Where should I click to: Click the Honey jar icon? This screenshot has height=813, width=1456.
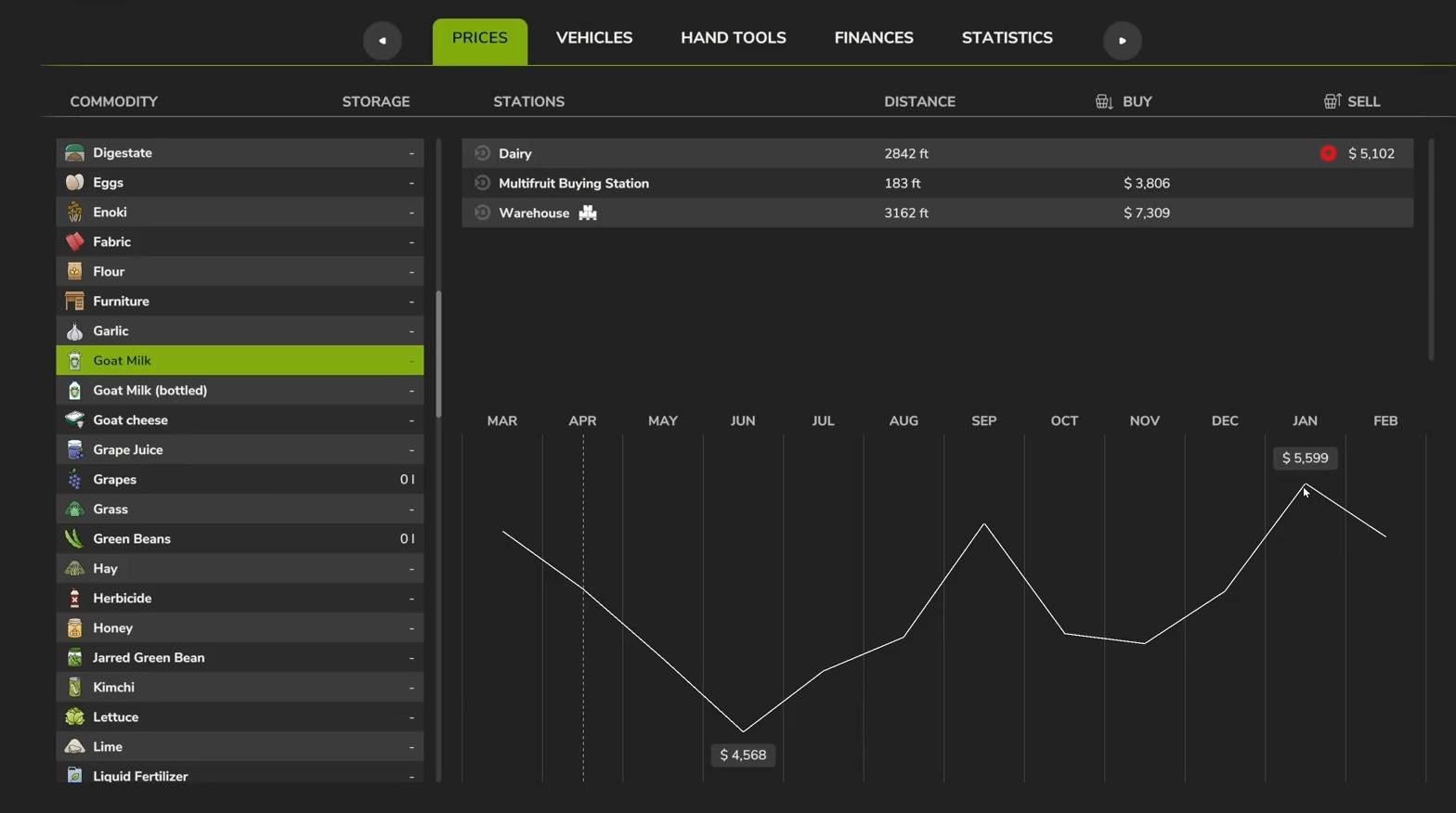point(74,628)
